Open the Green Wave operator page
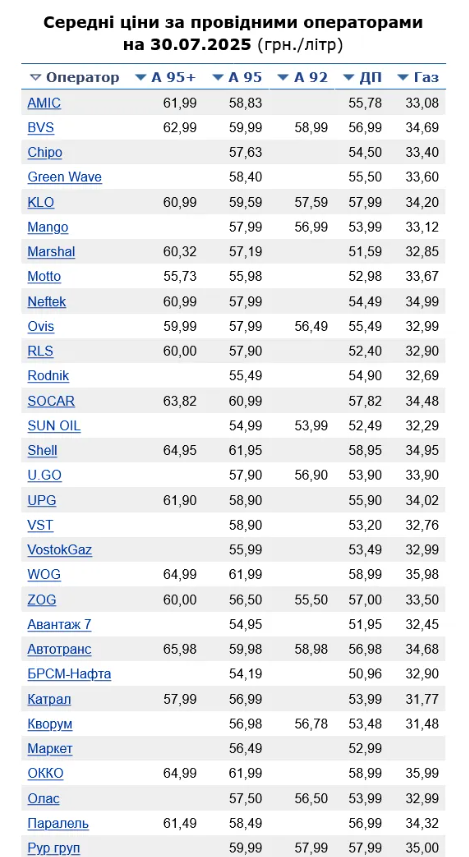Image resolution: width=469 pixels, height=857 pixels. click(x=65, y=177)
